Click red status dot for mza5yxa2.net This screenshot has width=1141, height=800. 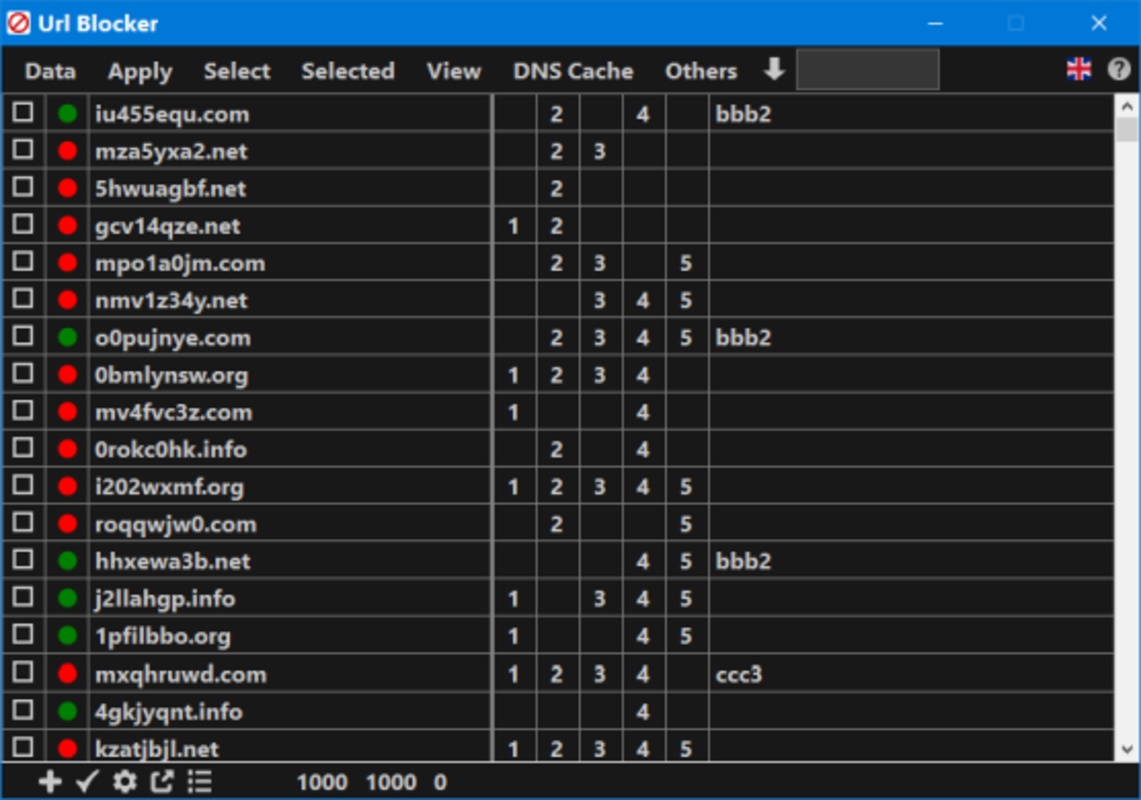[68, 151]
